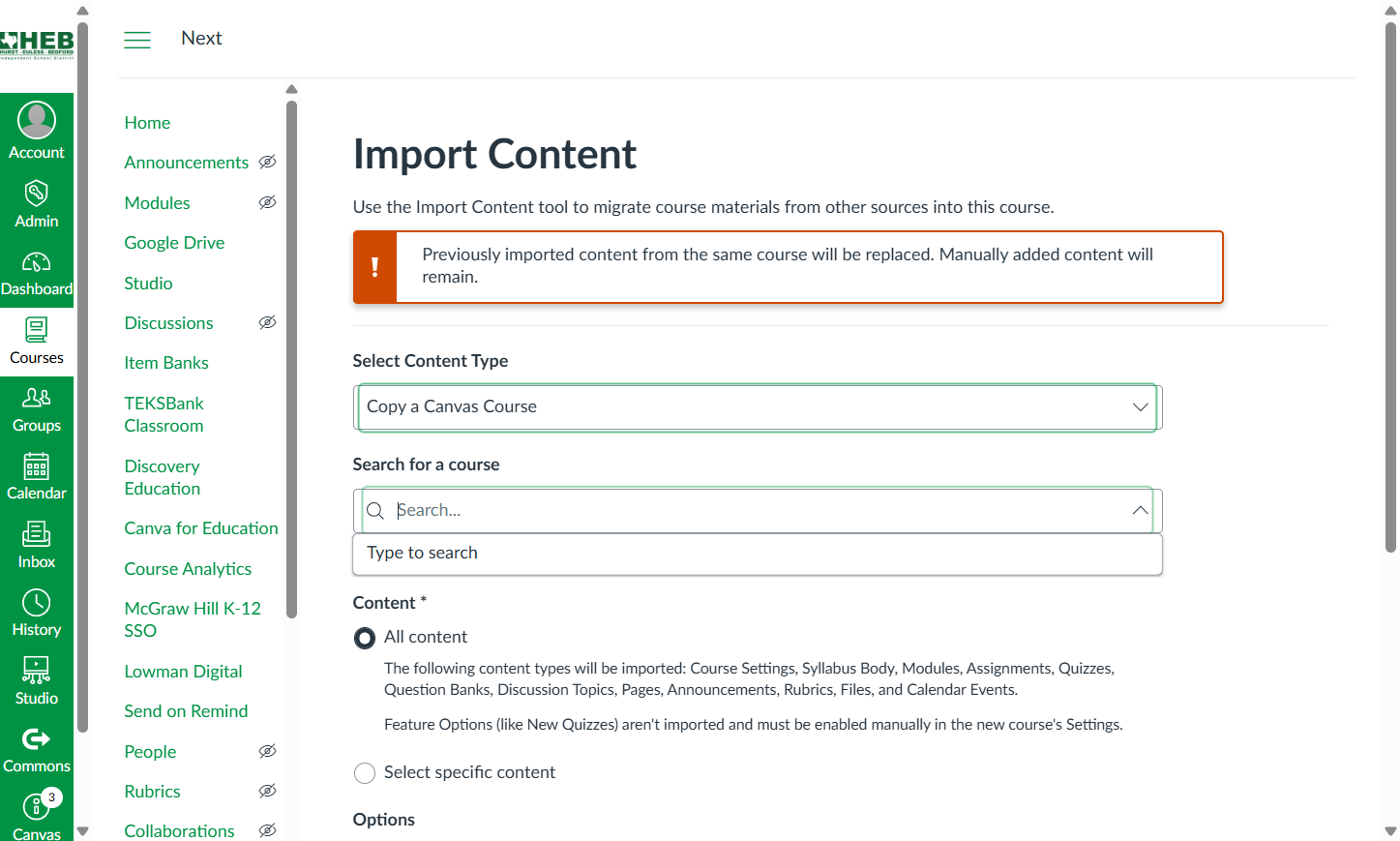Open the Account profile icon

point(37,120)
